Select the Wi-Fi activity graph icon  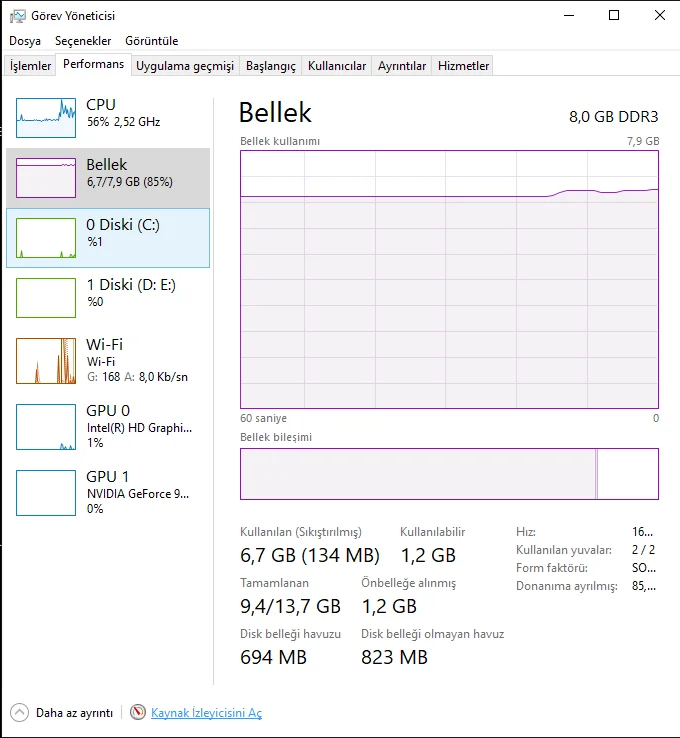46,361
